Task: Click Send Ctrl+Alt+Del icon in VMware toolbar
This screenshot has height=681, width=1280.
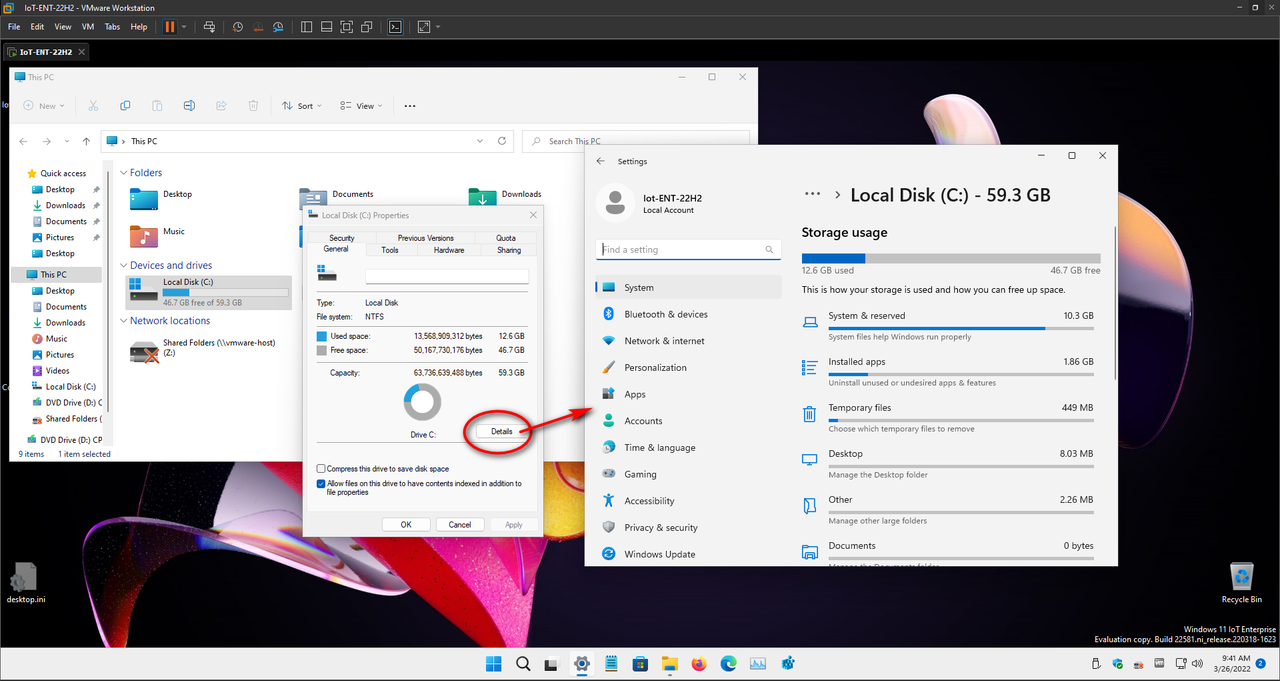Action: click(x=208, y=26)
